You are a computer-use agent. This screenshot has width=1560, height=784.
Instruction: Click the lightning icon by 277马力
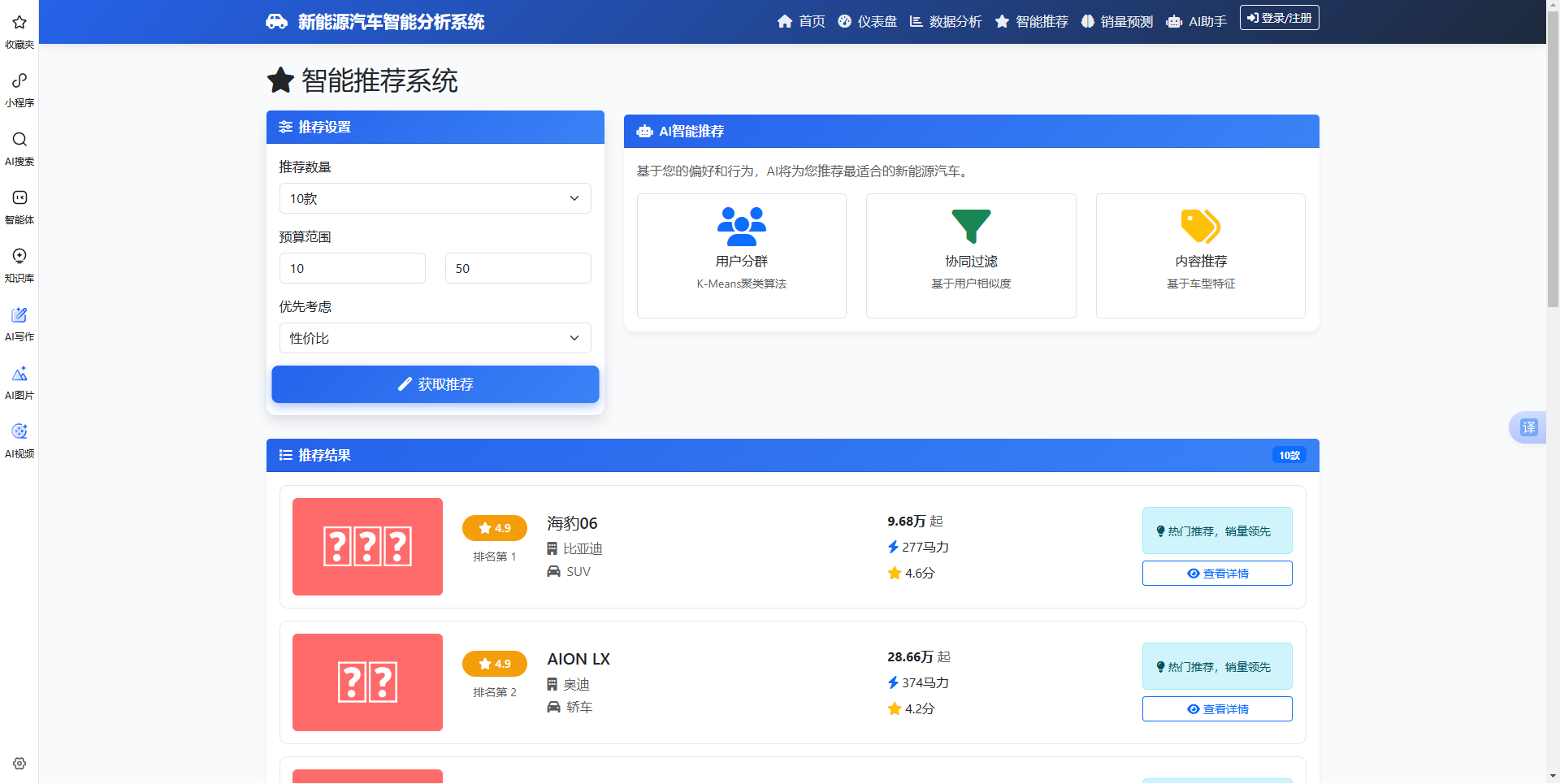893,548
